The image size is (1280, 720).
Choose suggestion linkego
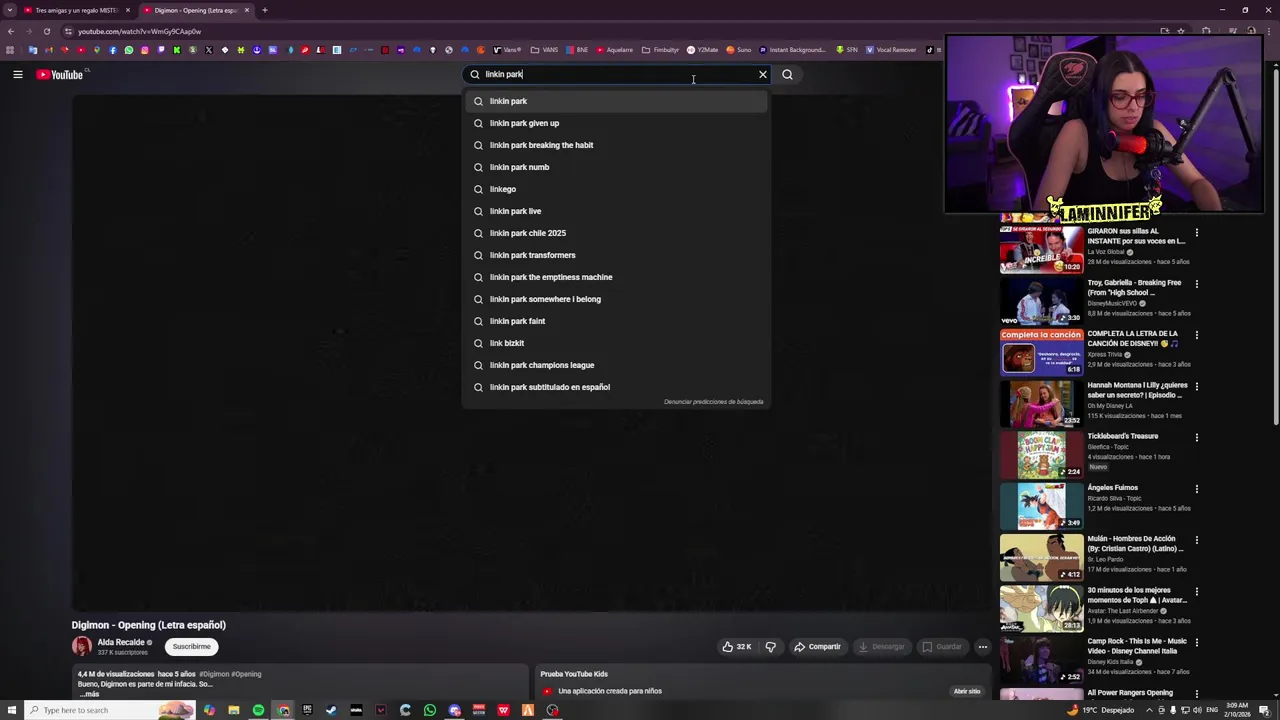[x=615, y=189]
